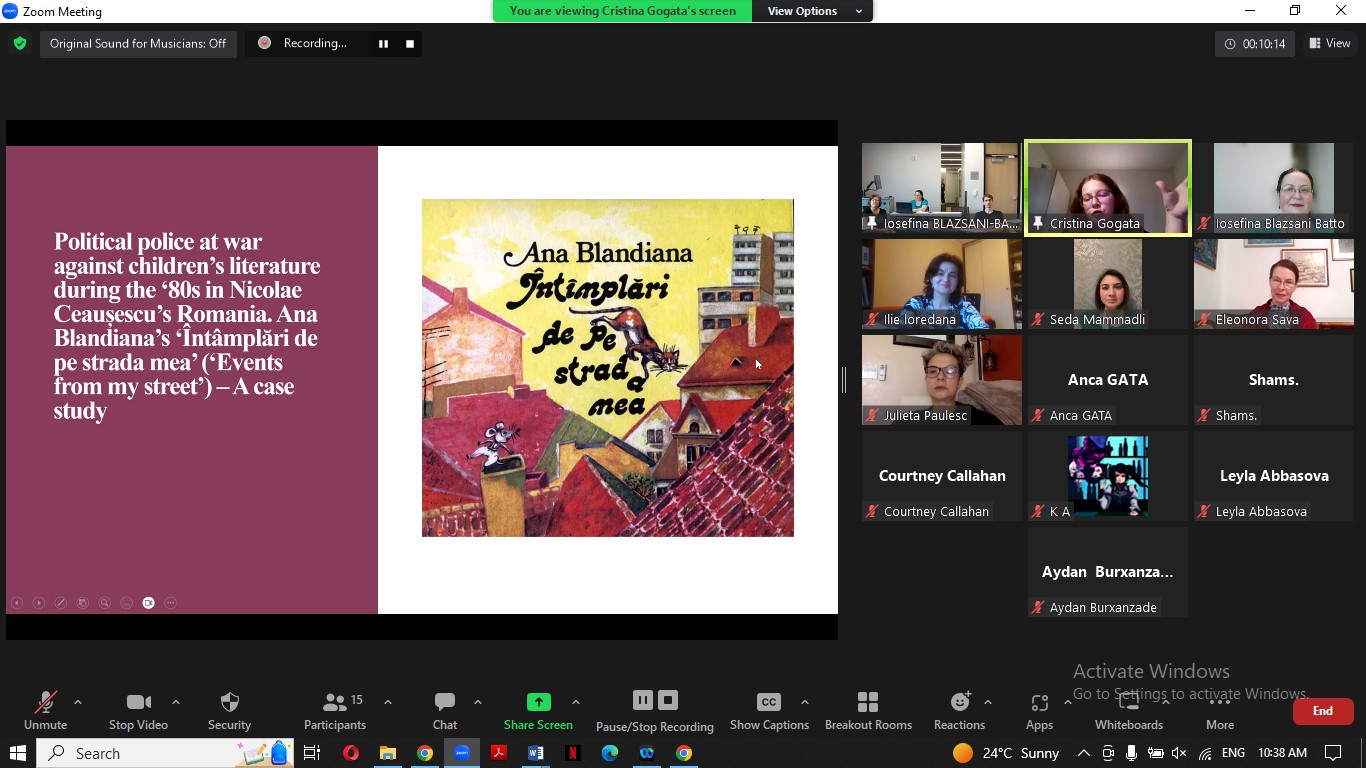1366x768 pixels.
Task: Go to next slide in shared presentation
Action: coord(39,603)
